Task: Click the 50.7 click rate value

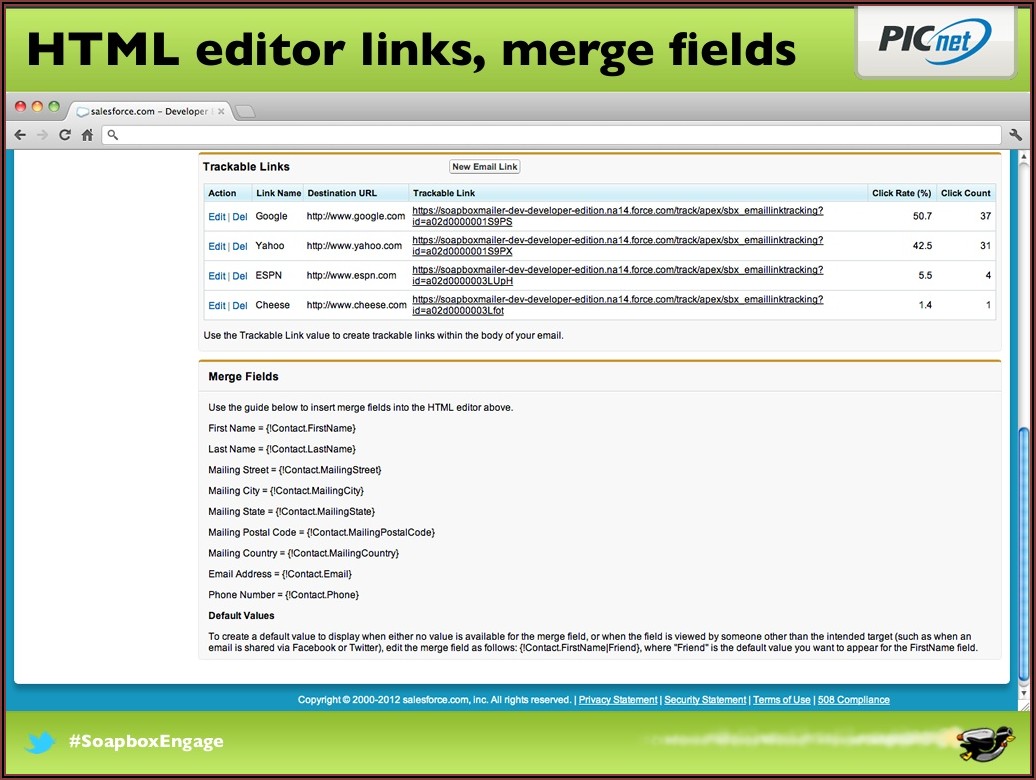Action: point(922,216)
